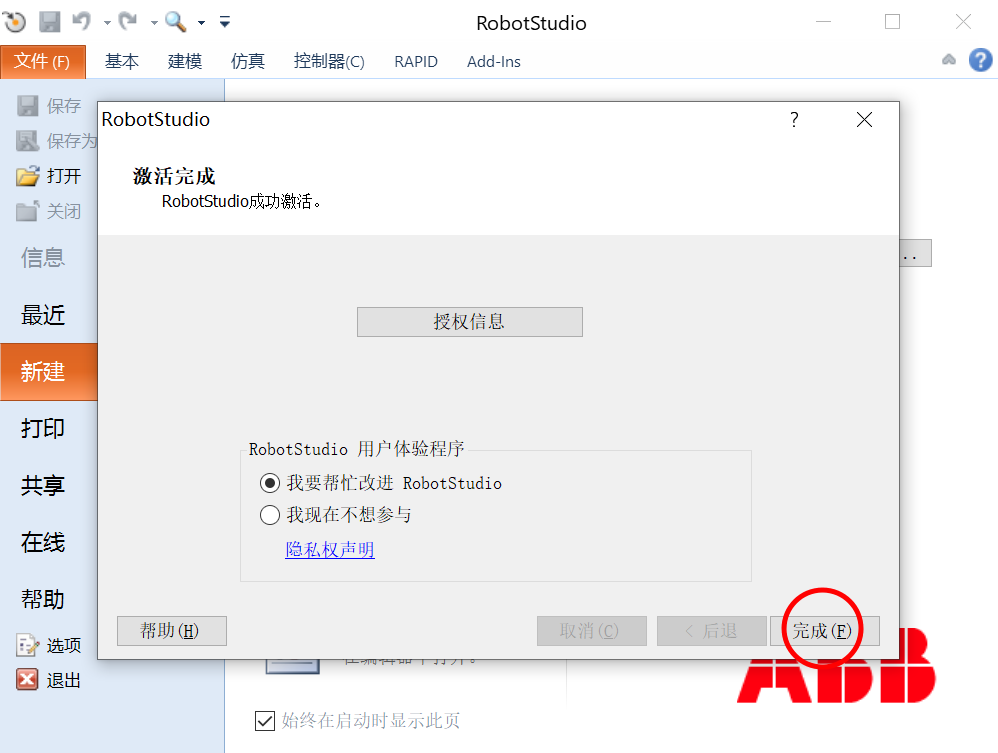Switch to the 基本 ribbon tab
Image resolution: width=998 pixels, height=753 pixels.
pos(122,62)
